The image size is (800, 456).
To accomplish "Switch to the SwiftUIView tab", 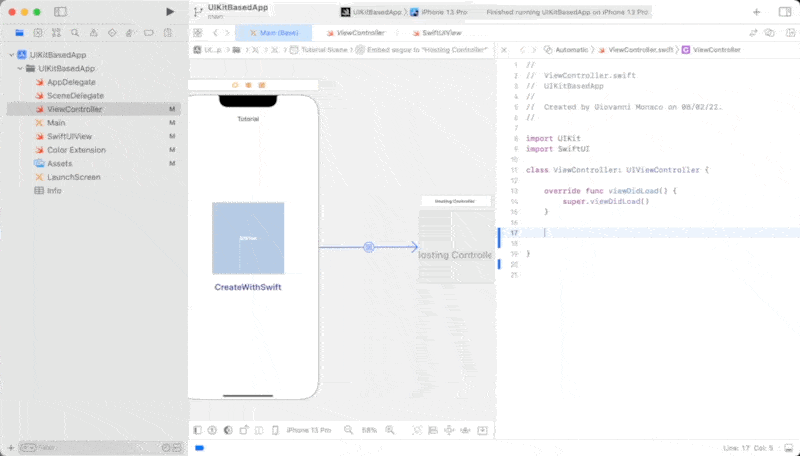I will click(435, 32).
